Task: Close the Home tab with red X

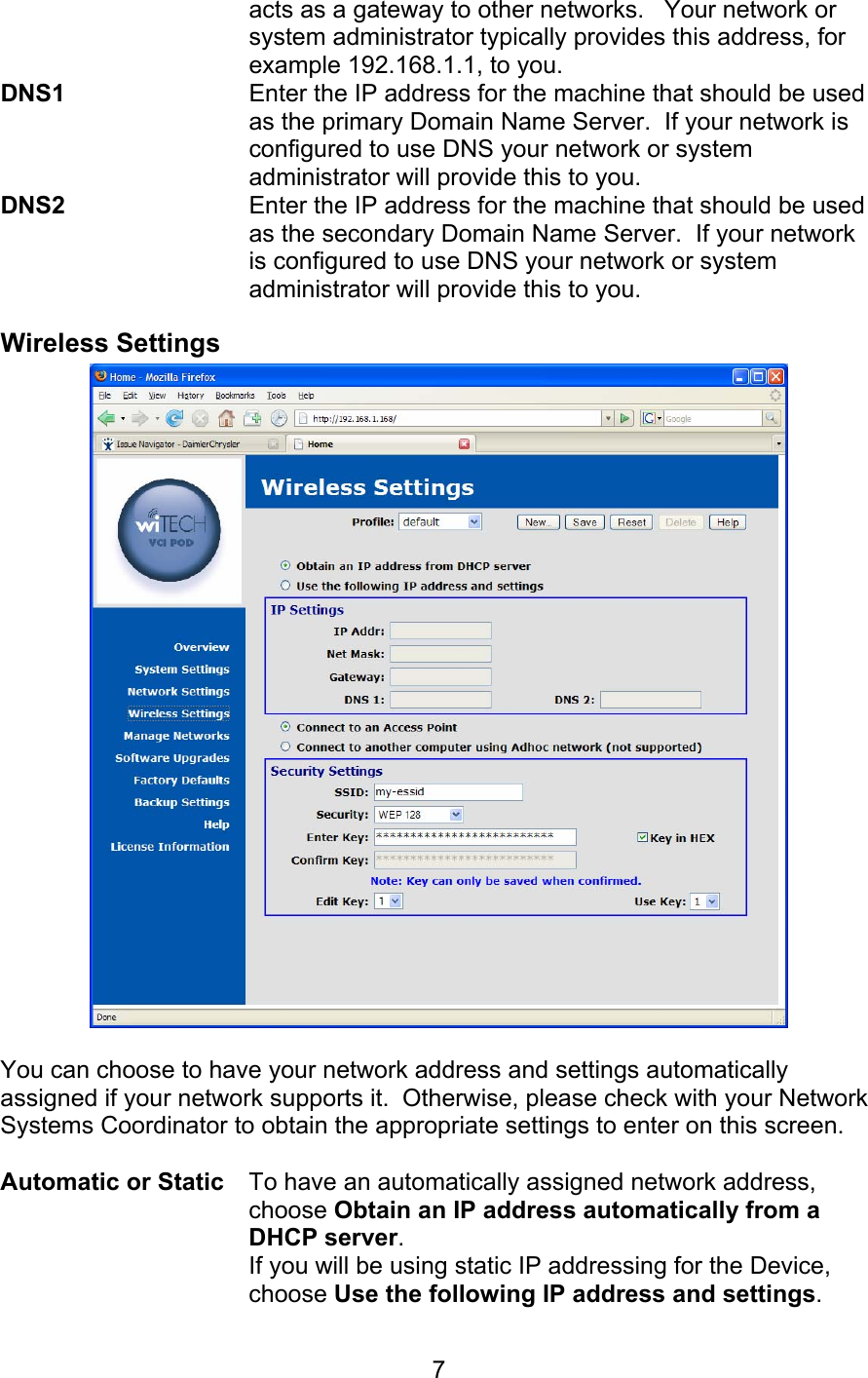Action: click(x=464, y=443)
